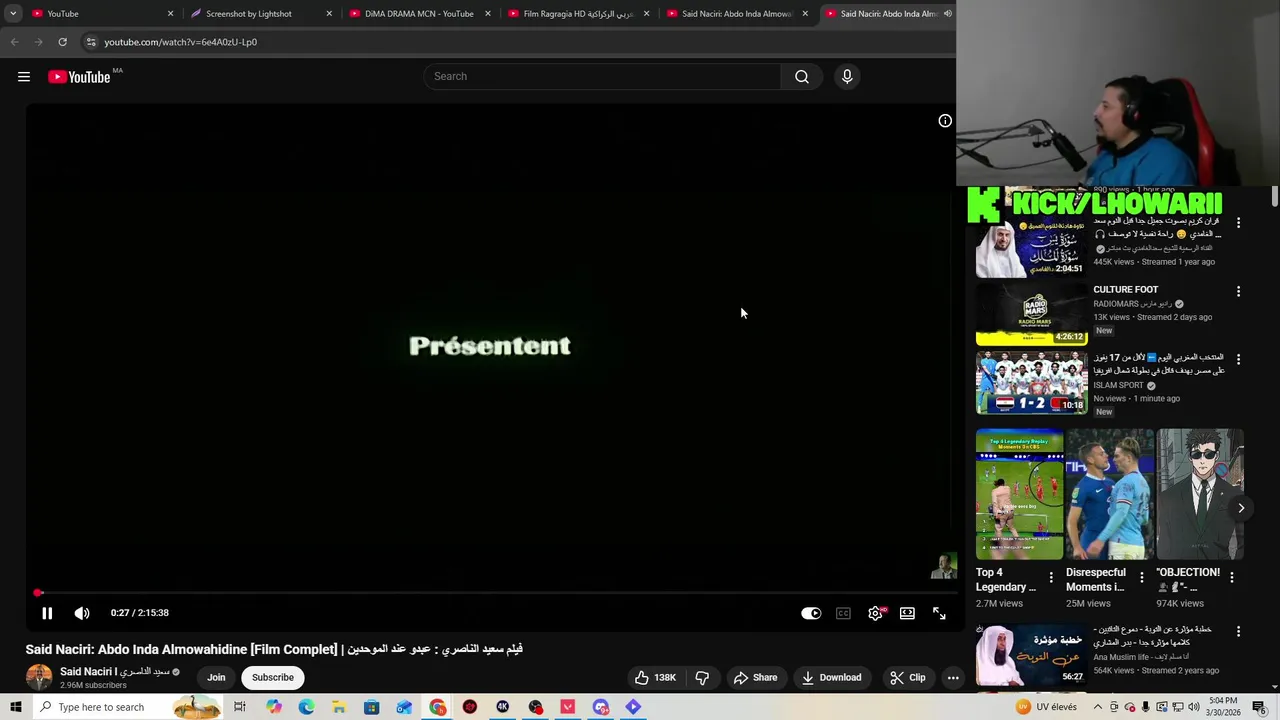Toggle subtitles closed captions button
Viewport: 1280px width, 720px height.
843,613
